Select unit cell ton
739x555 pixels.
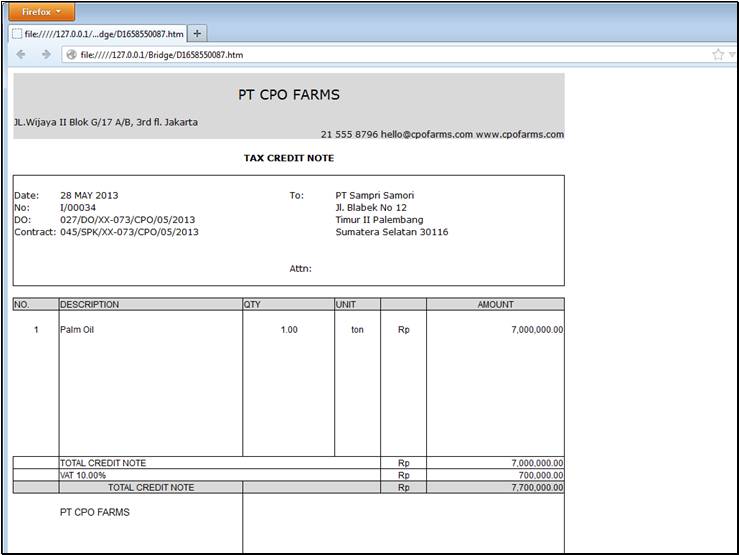tap(357, 330)
